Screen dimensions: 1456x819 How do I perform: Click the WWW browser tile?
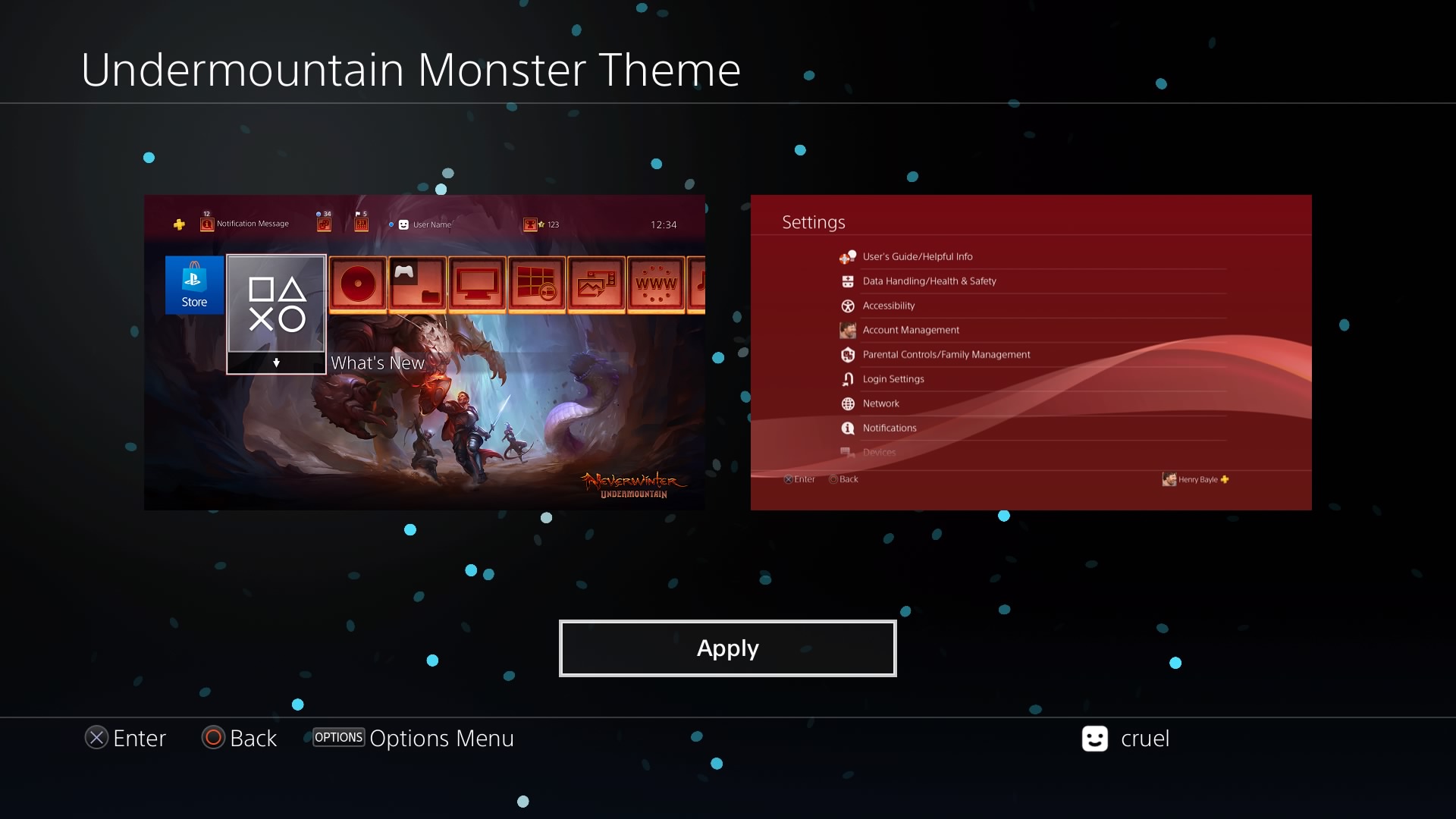click(656, 284)
